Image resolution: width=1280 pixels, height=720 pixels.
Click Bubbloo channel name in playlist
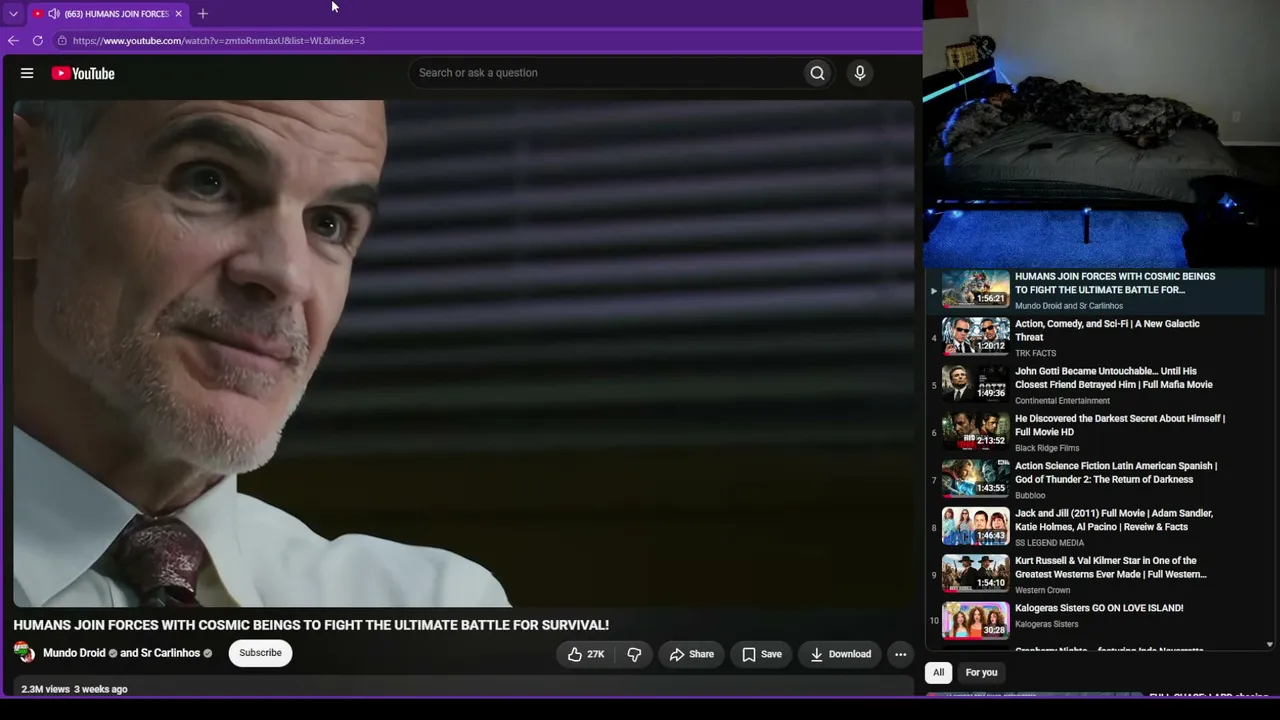click(x=1030, y=496)
